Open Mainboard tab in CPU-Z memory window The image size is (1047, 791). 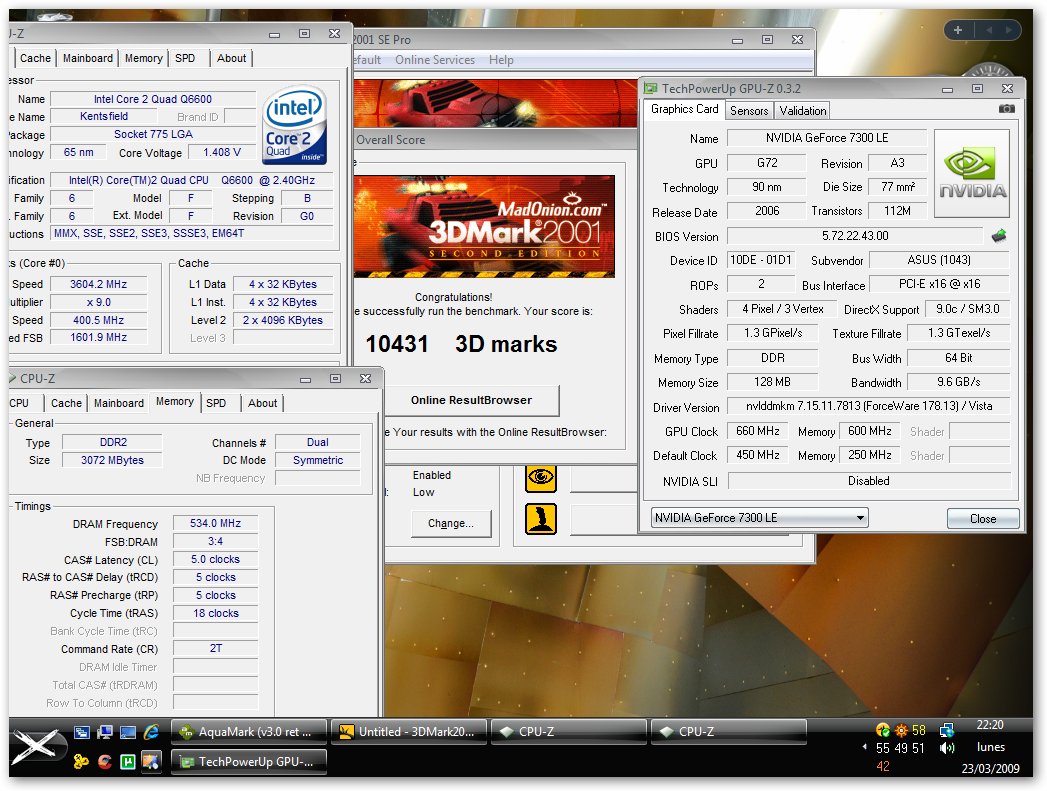[x=119, y=403]
